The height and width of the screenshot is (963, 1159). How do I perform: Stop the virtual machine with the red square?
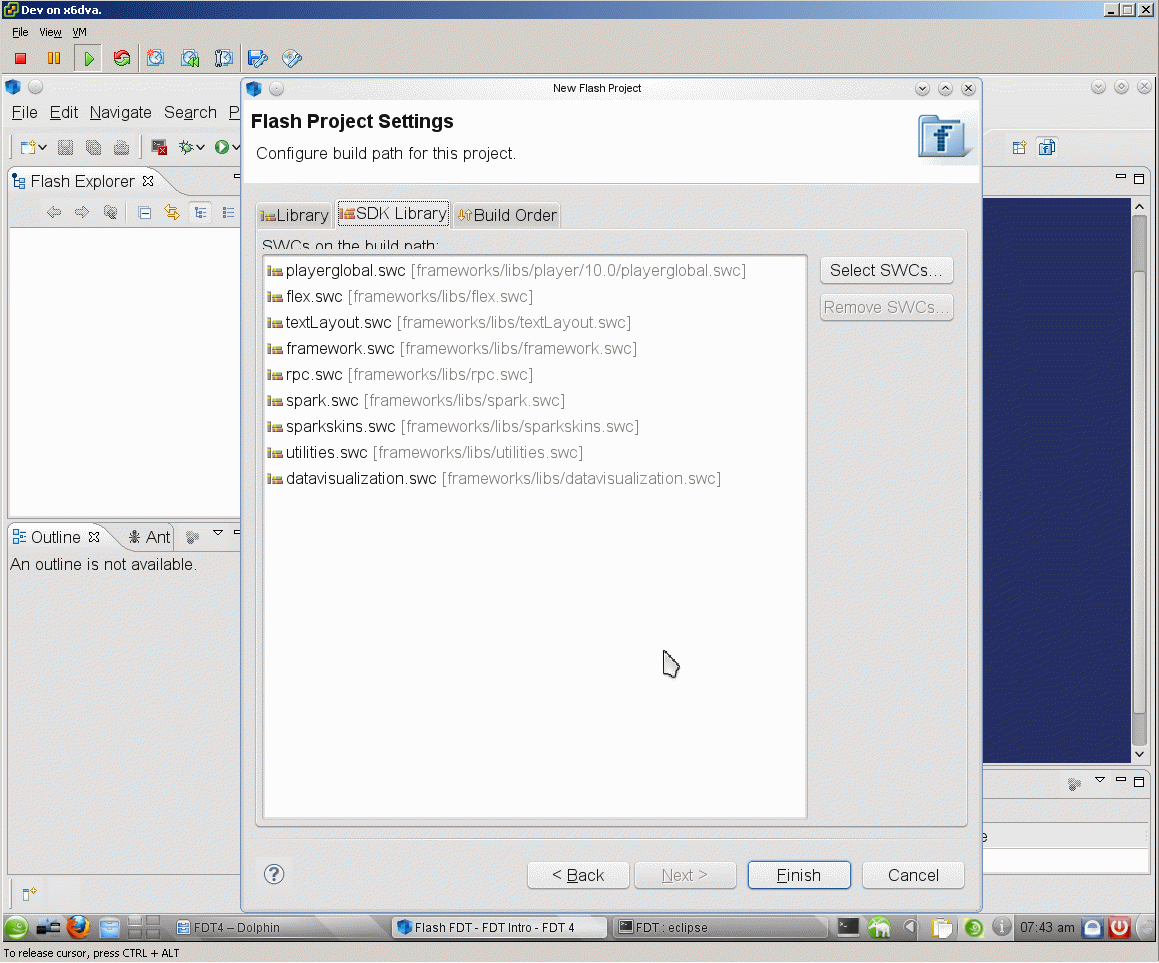(21, 58)
